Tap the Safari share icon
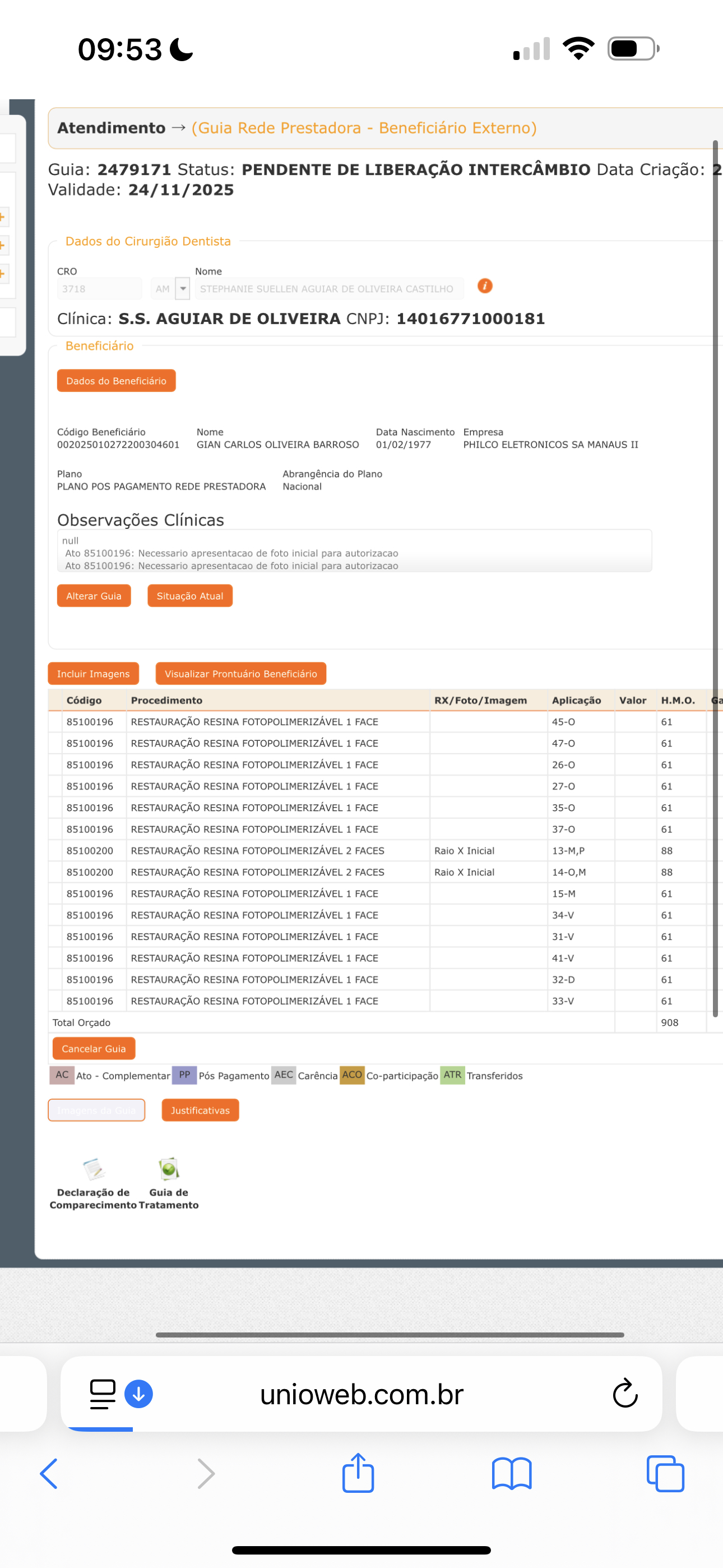Viewport: 723px width, 1568px height. click(x=358, y=1474)
